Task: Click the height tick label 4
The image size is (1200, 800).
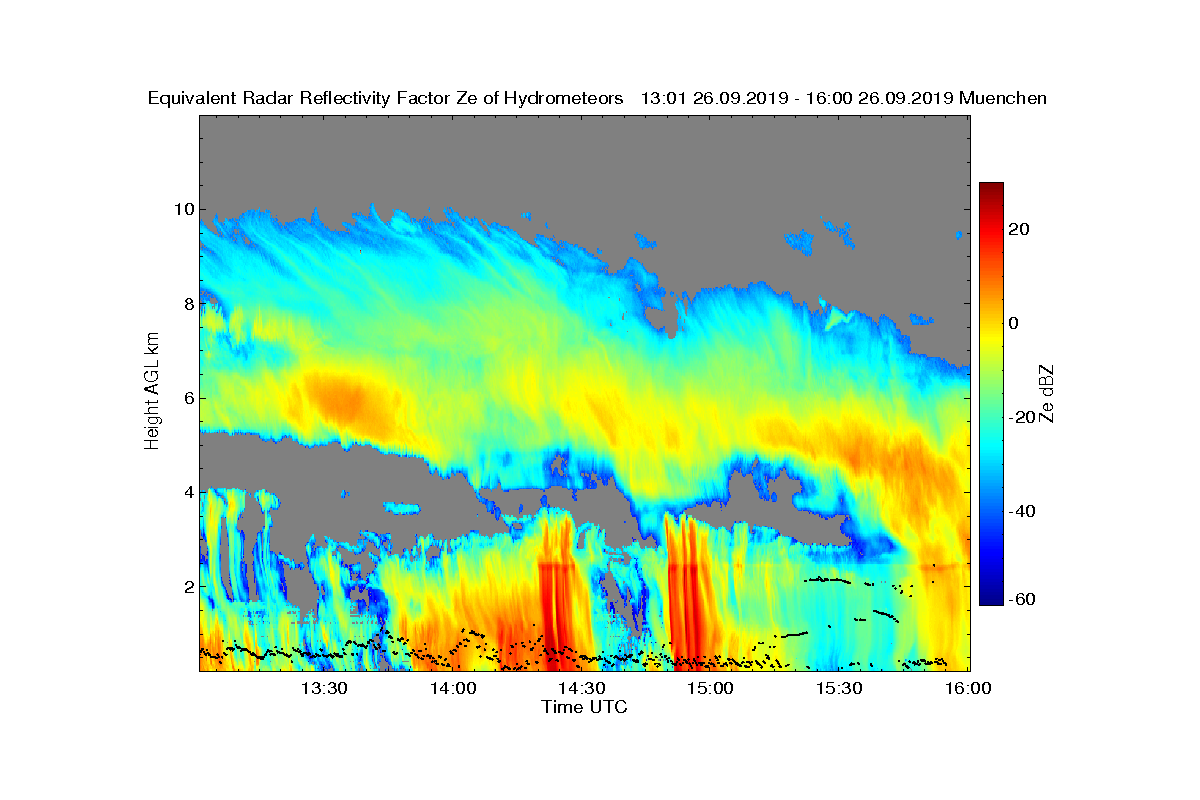Action: 187,492
